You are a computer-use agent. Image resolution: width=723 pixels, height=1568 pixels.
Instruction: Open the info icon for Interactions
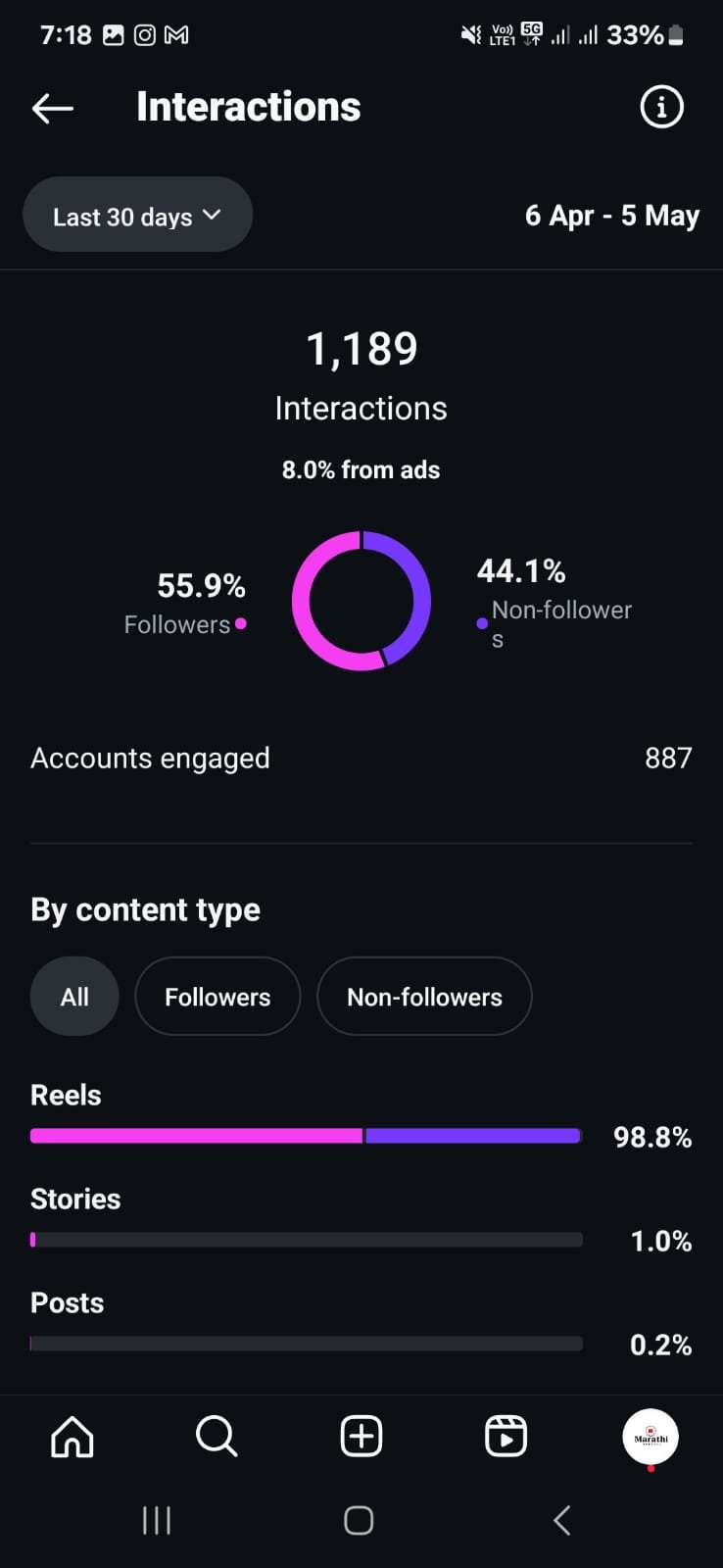(x=661, y=107)
